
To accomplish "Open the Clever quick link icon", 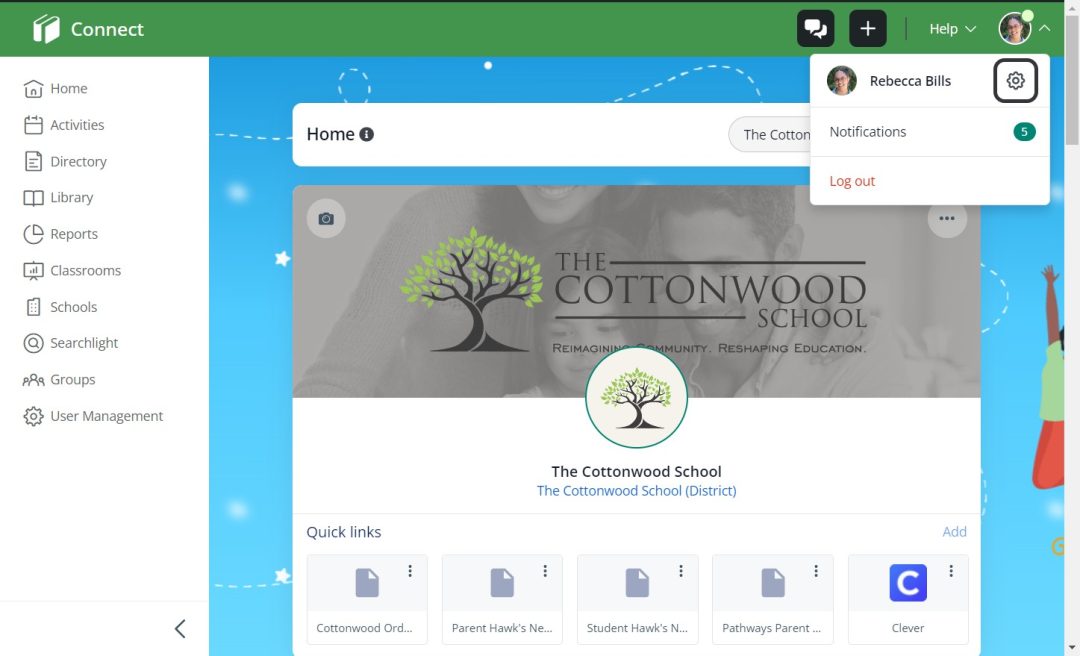I will click(908, 583).
